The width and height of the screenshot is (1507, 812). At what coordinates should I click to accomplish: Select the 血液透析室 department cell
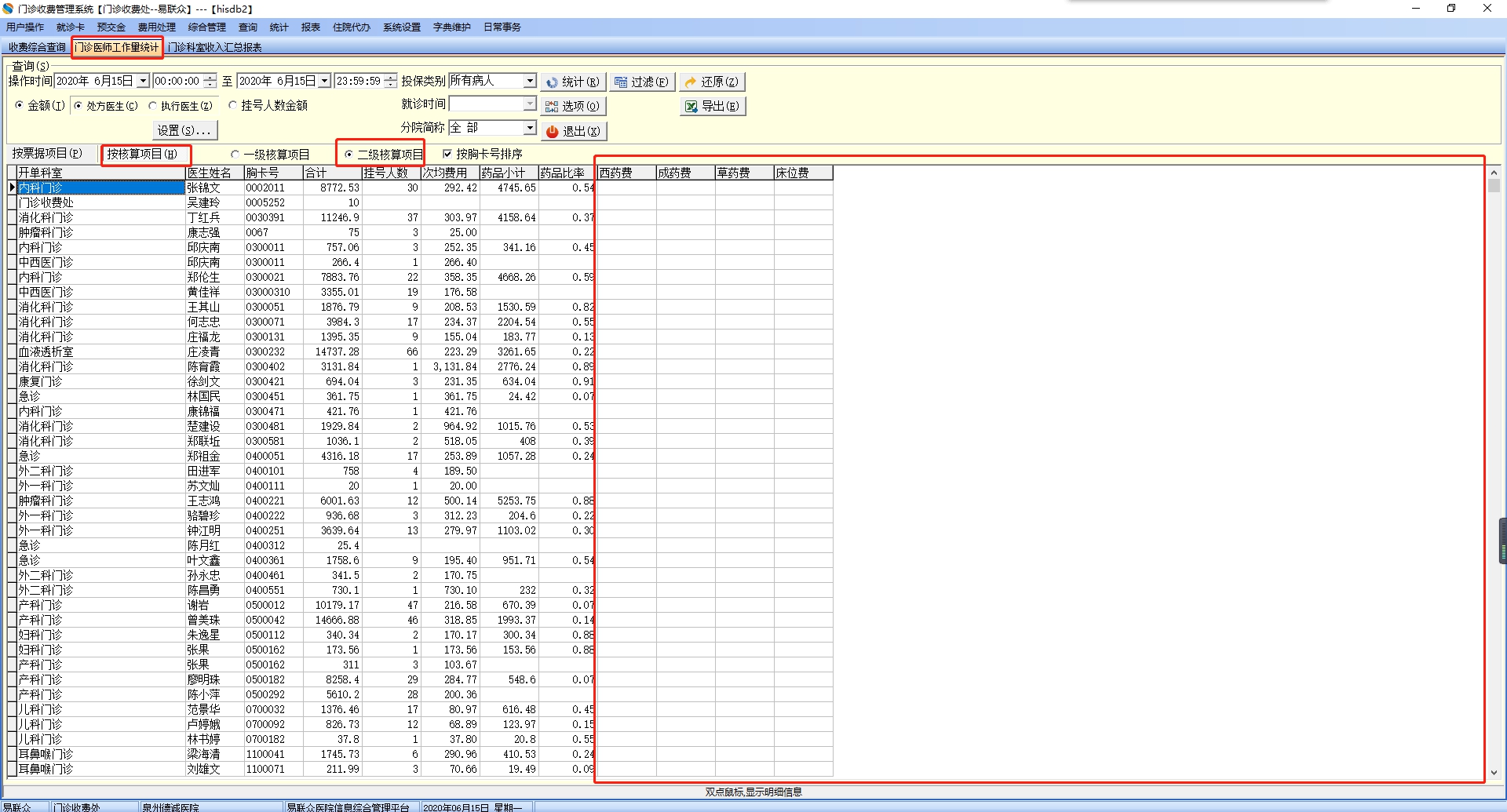pyautogui.click(x=101, y=351)
